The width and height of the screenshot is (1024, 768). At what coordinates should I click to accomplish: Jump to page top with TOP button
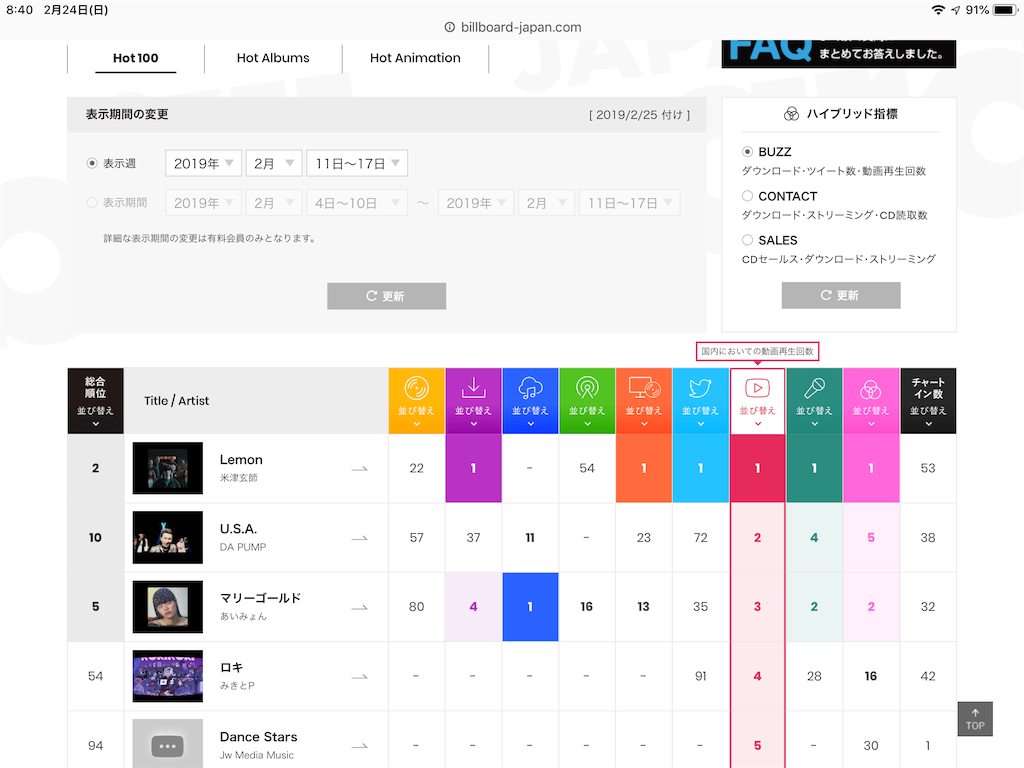coord(975,719)
